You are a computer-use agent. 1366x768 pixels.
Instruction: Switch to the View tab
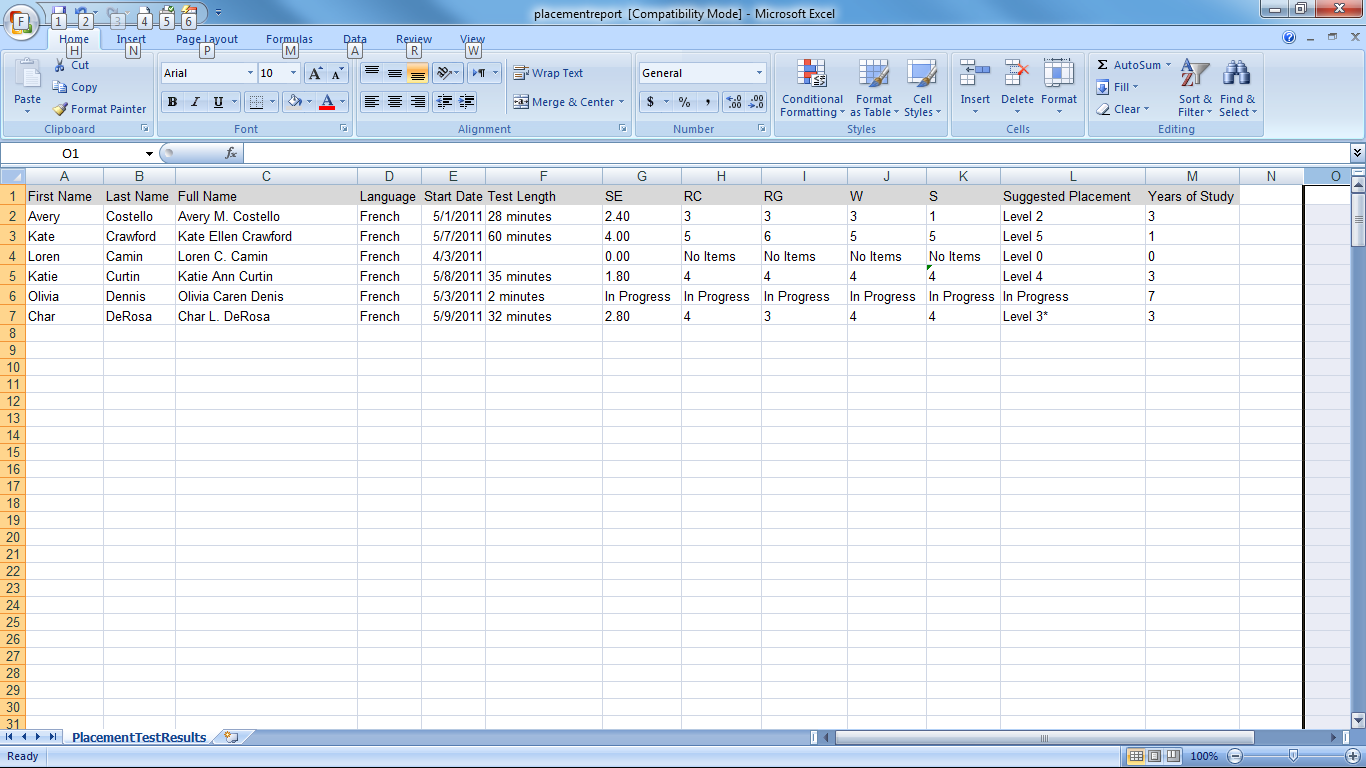[472, 40]
